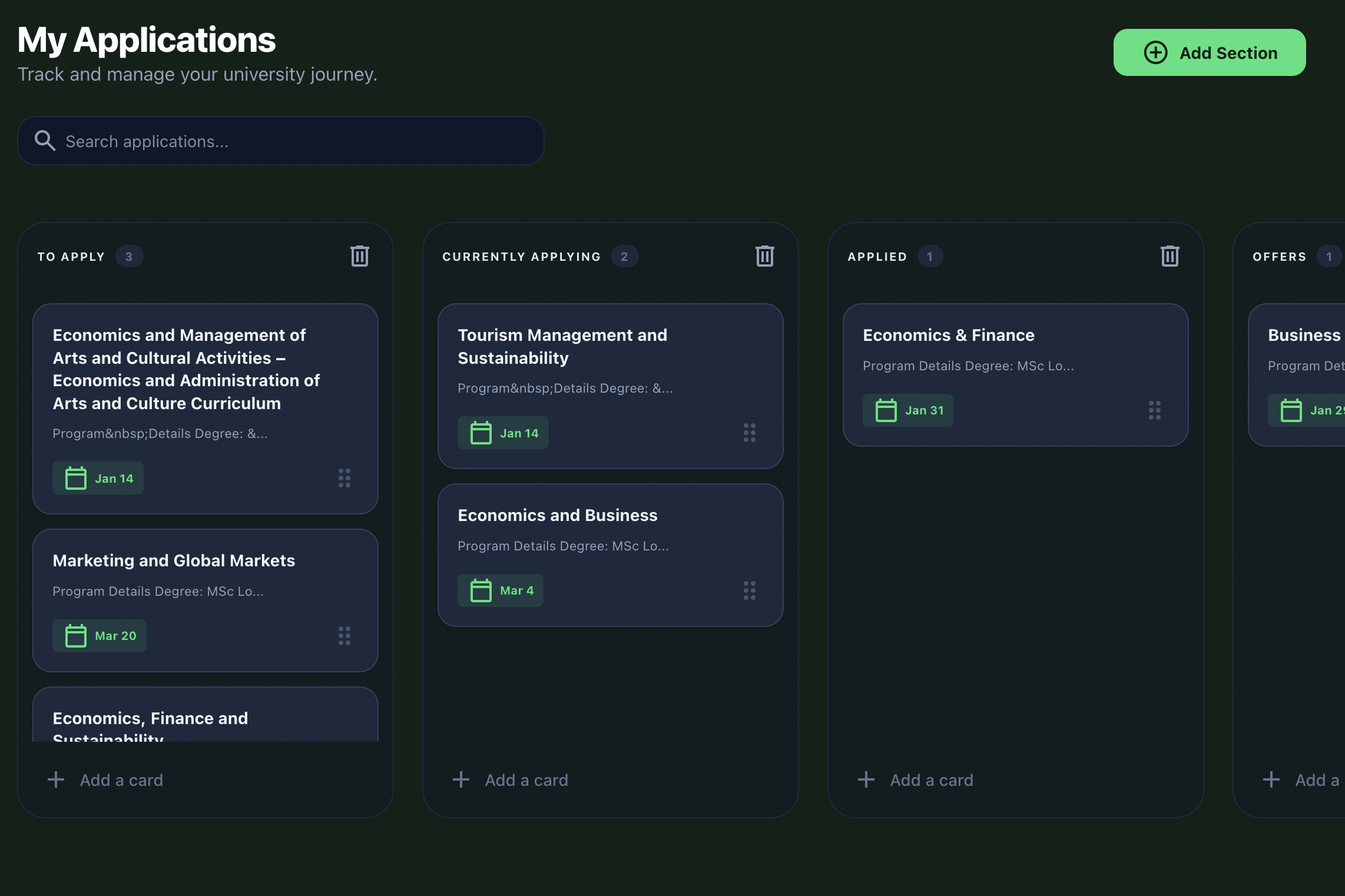Open the Marketing and Global Markets card
Screen dimensions: 1345x896
click(x=174, y=560)
